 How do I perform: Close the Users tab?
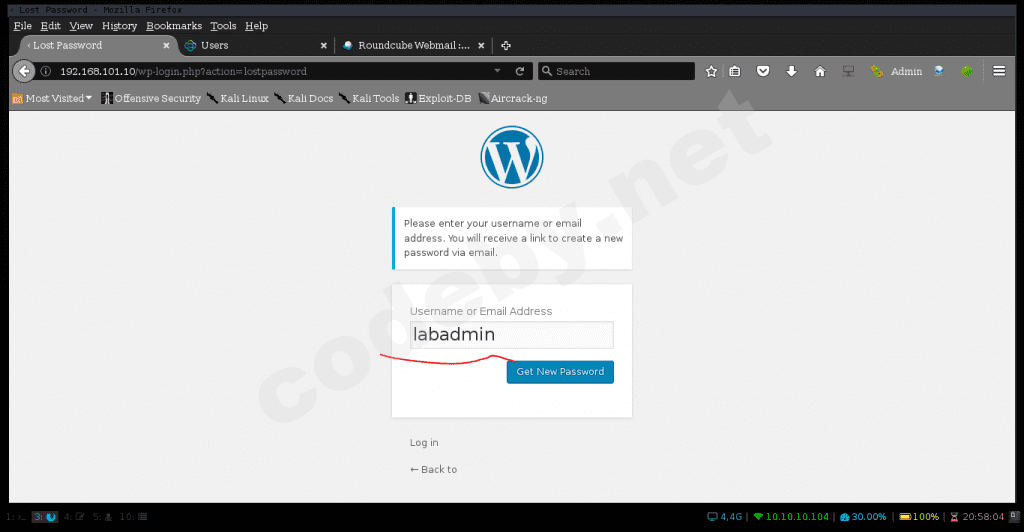[323, 45]
